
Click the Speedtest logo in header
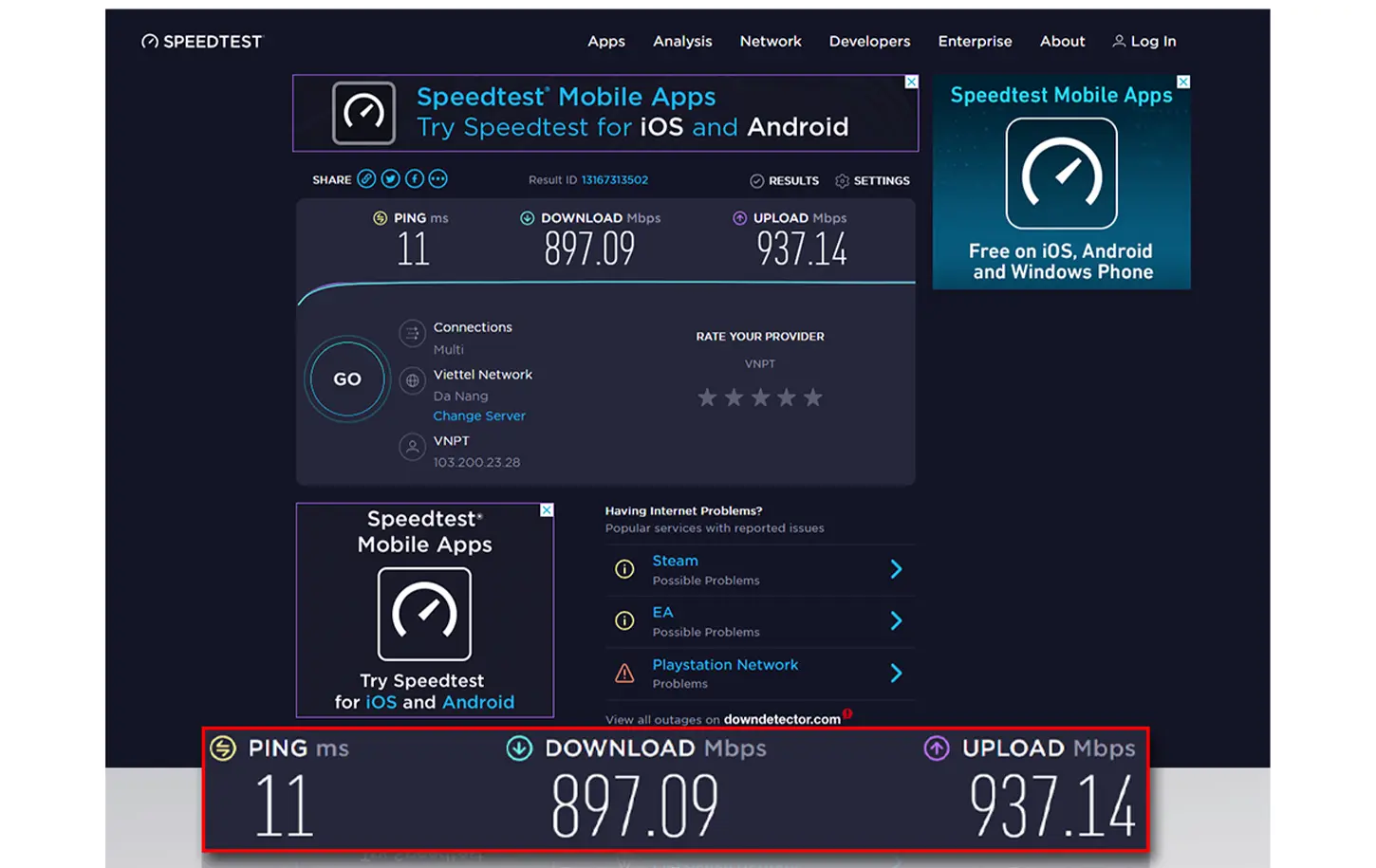click(202, 42)
